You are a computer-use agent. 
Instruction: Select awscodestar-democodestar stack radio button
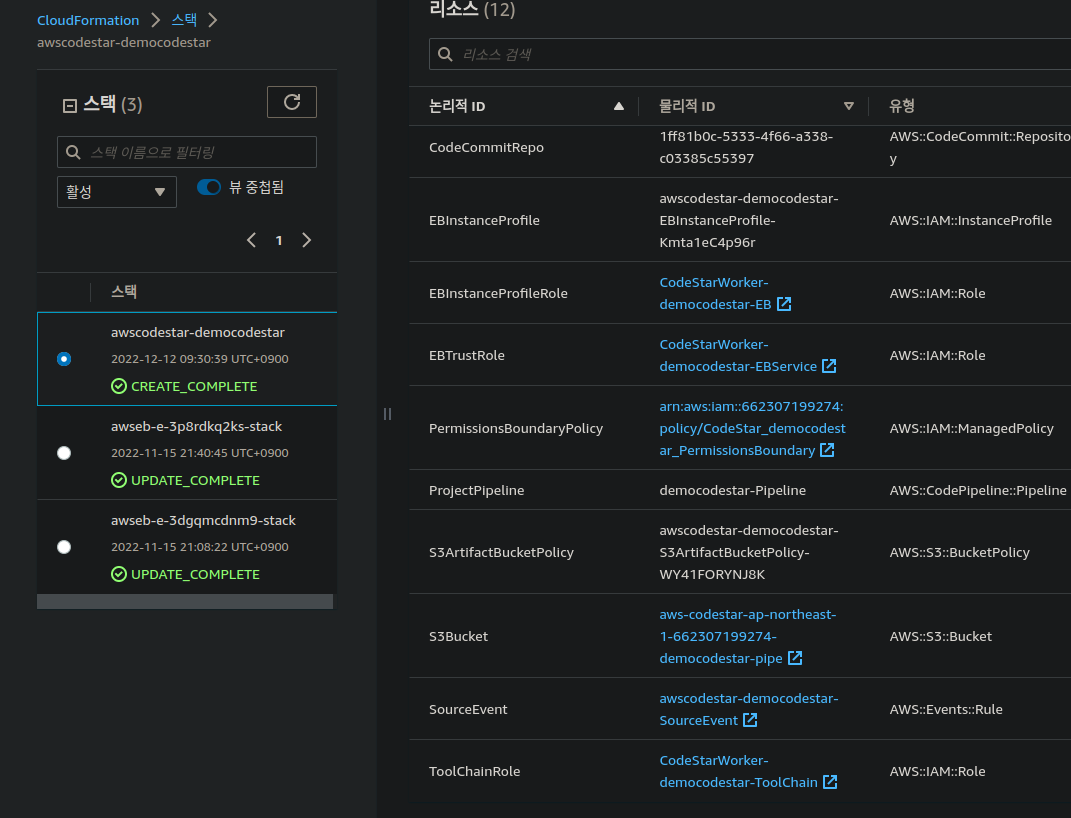(x=64, y=359)
